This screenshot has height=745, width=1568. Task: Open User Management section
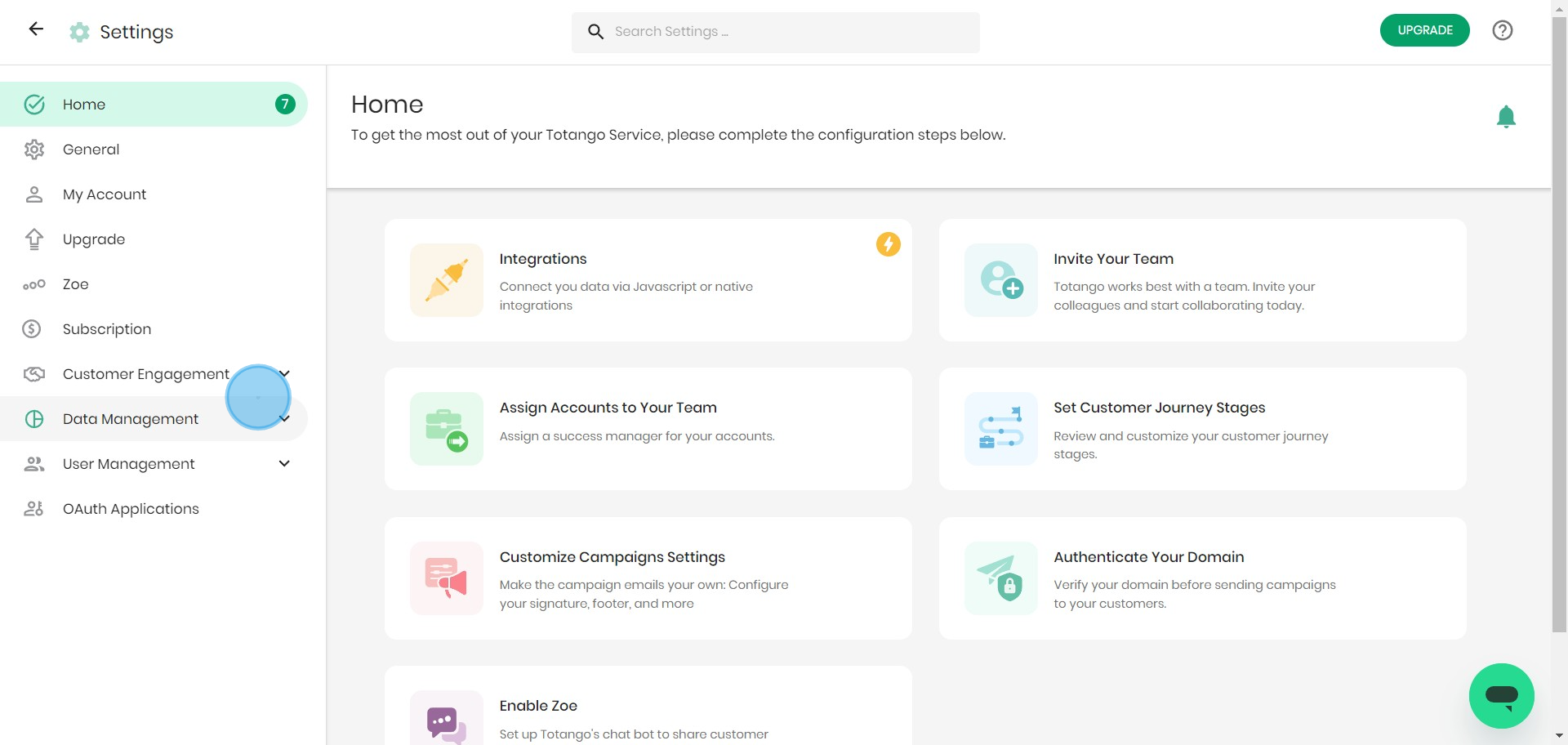(154, 464)
